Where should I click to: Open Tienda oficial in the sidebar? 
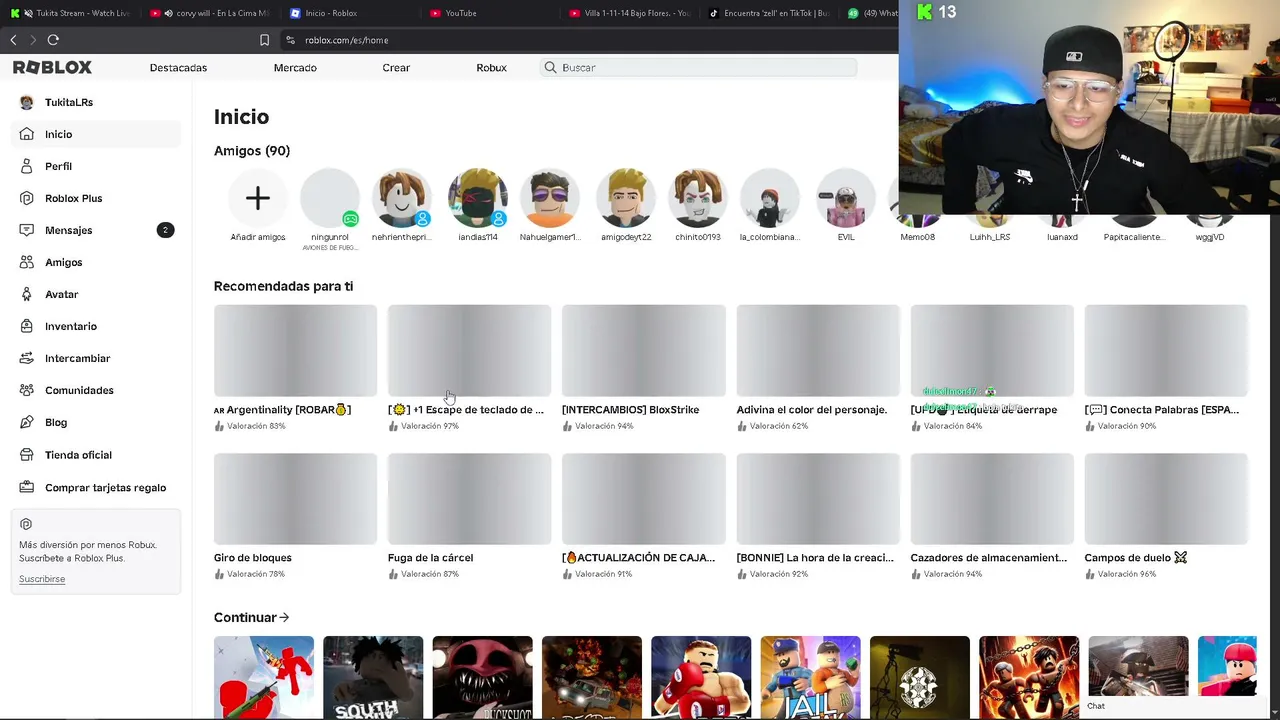[x=96, y=455]
